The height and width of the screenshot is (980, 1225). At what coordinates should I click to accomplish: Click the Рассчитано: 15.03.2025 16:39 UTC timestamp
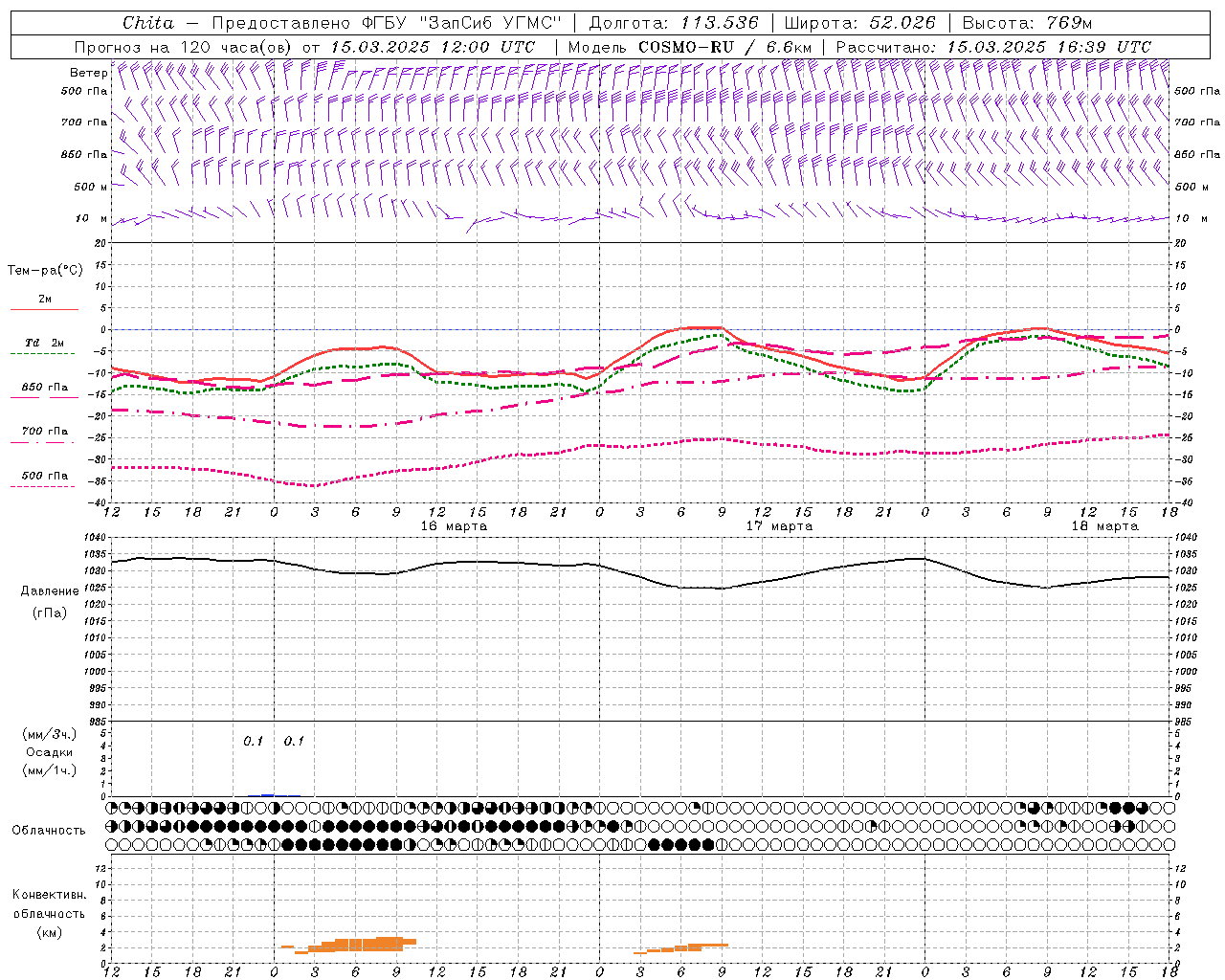click(993, 47)
